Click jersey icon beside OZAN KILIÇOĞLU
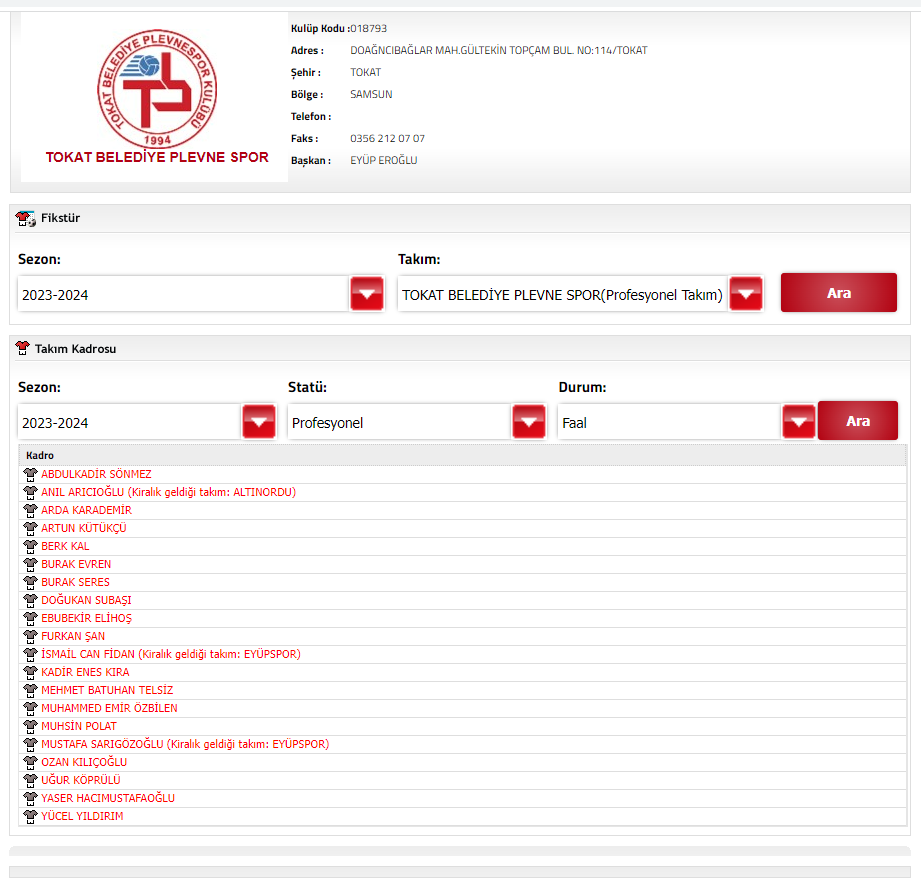This screenshot has height=885, width=921. click(x=31, y=762)
